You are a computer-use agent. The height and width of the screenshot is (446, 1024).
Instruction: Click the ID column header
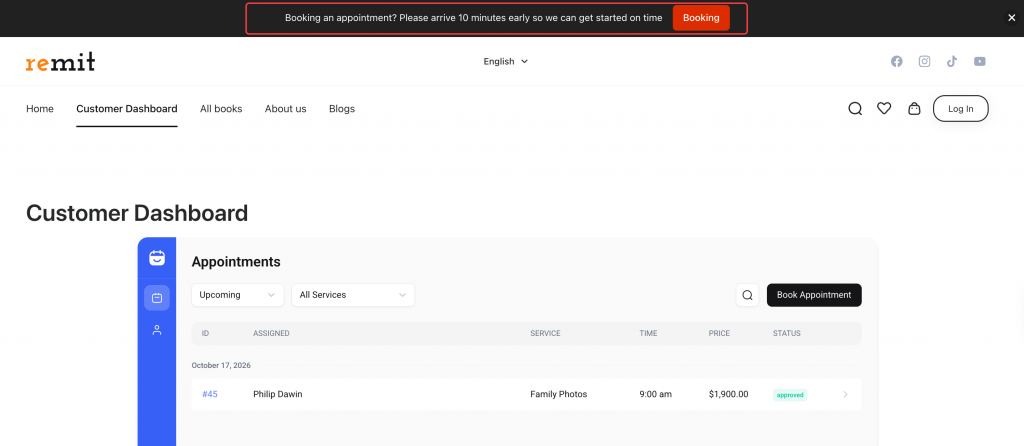pyautogui.click(x=205, y=334)
